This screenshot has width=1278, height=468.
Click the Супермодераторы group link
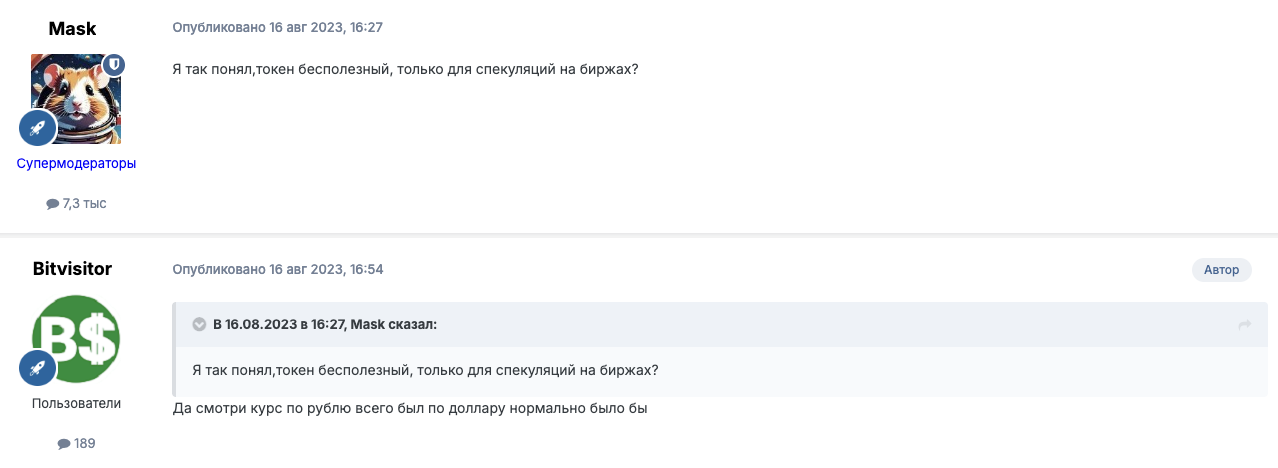click(x=76, y=163)
